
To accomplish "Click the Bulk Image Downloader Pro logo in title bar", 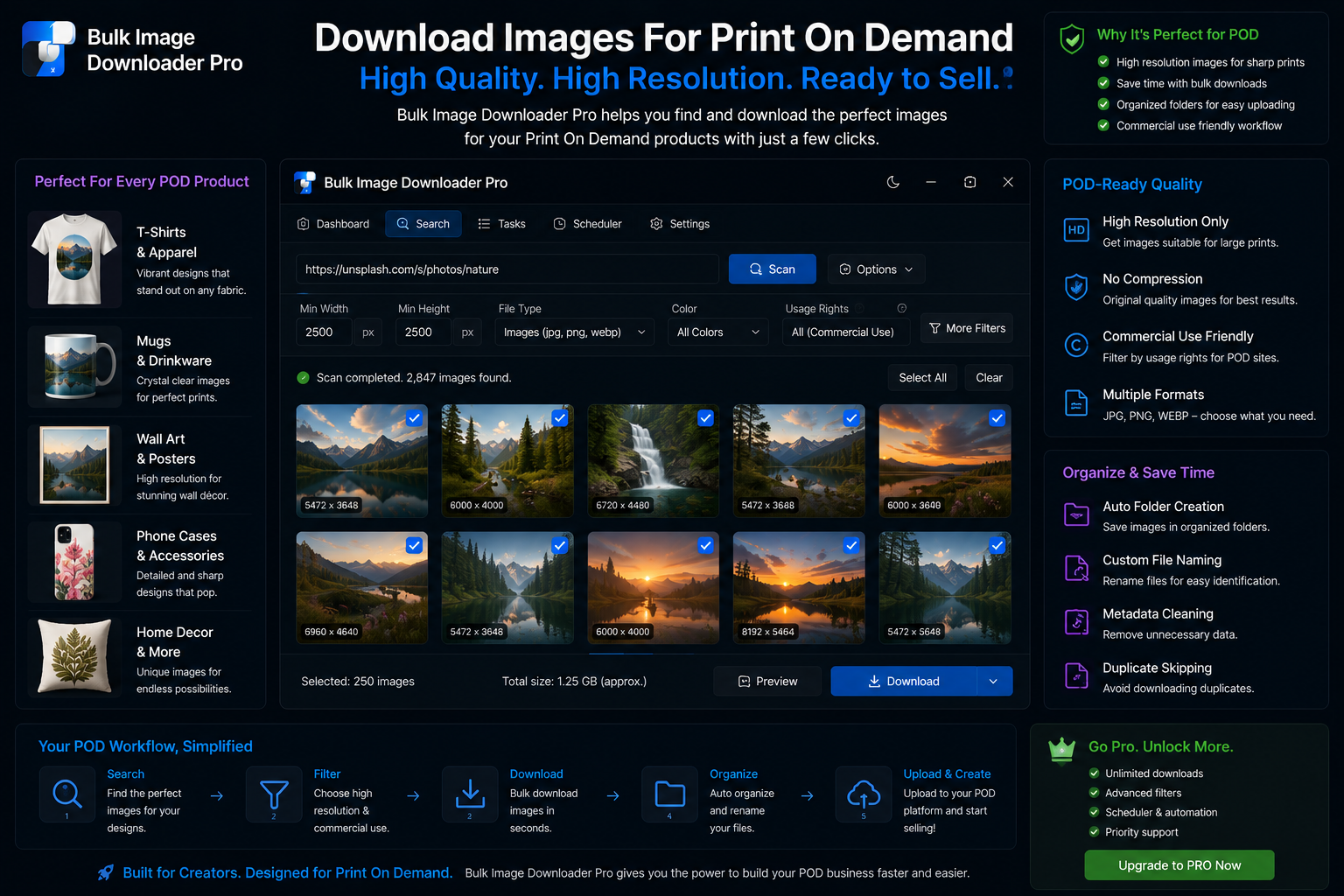I will 304,182.
